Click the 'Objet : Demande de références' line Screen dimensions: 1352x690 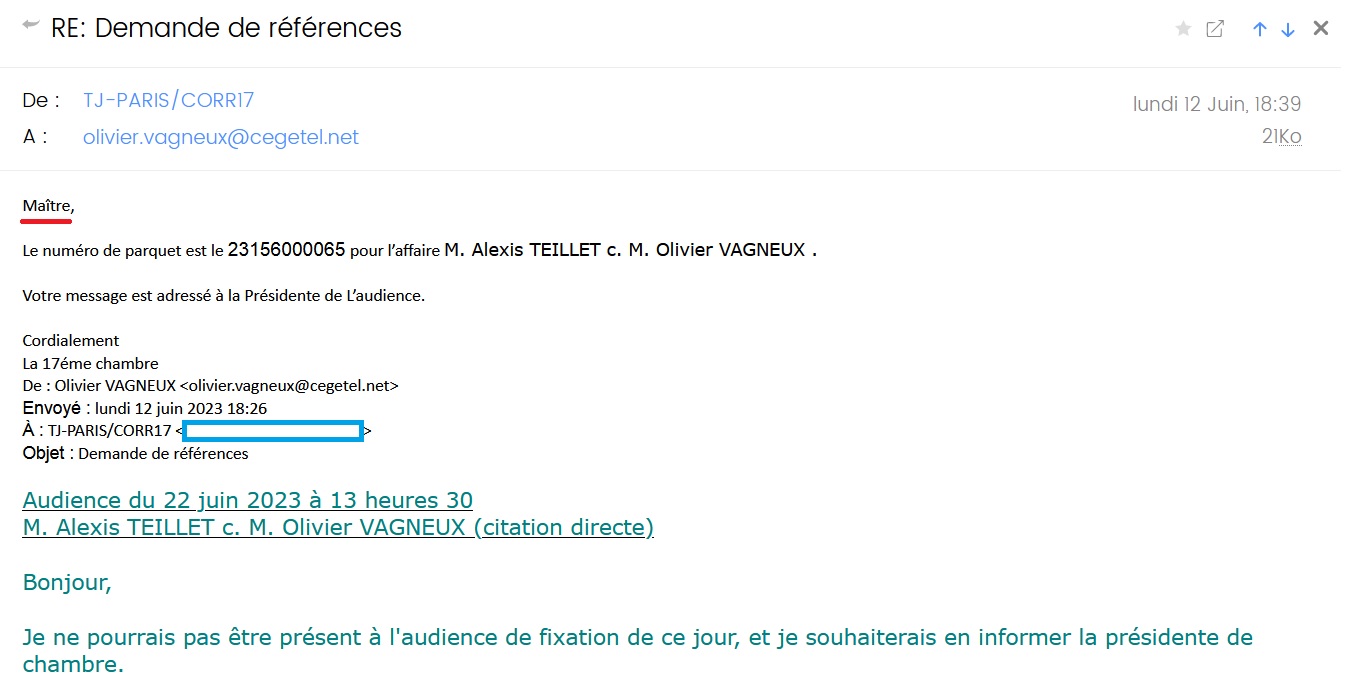(135, 453)
